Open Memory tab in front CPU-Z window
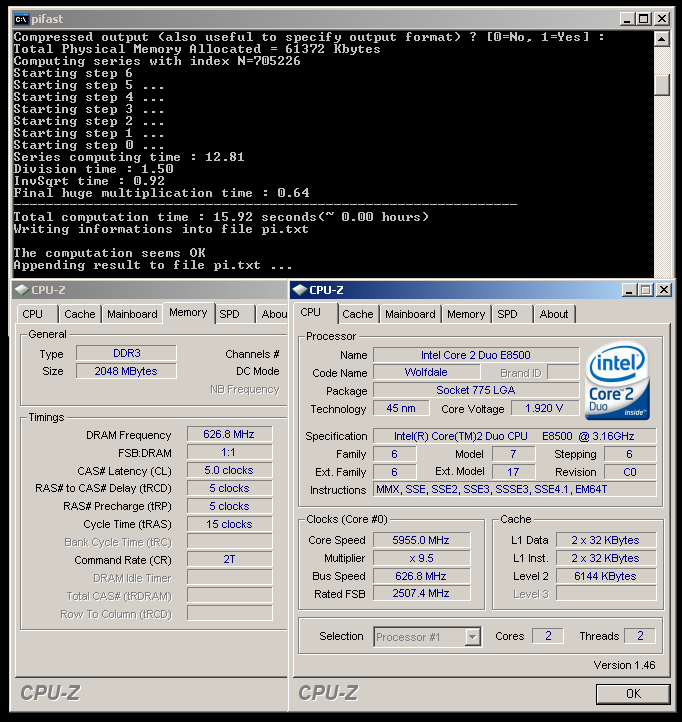This screenshot has width=682, height=722. (x=466, y=314)
